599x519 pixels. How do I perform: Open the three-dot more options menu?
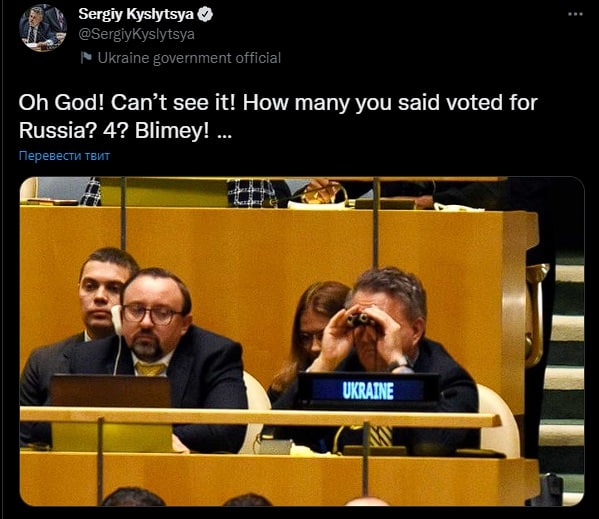click(575, 15)
